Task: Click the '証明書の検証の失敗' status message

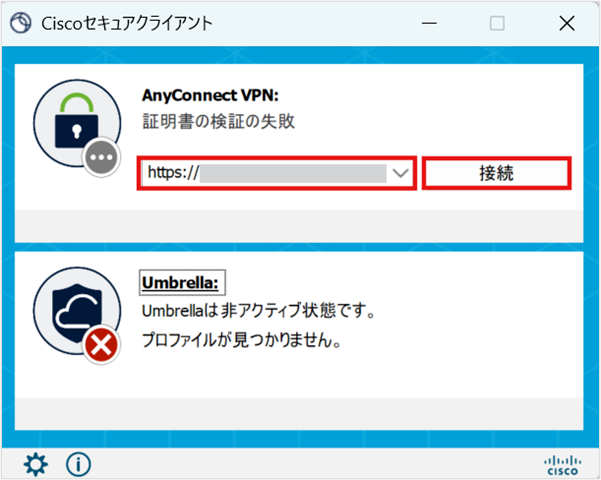Action: [x=218, y=122]
